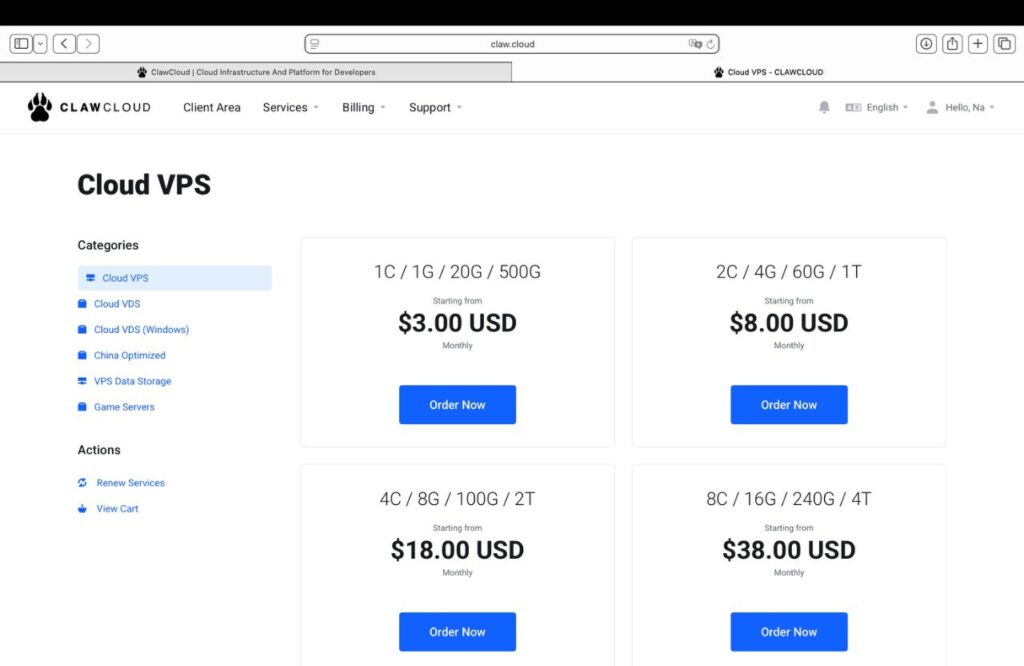Expand the Billing dropdown menu
Screen dimensions: 1024x666
363,107
